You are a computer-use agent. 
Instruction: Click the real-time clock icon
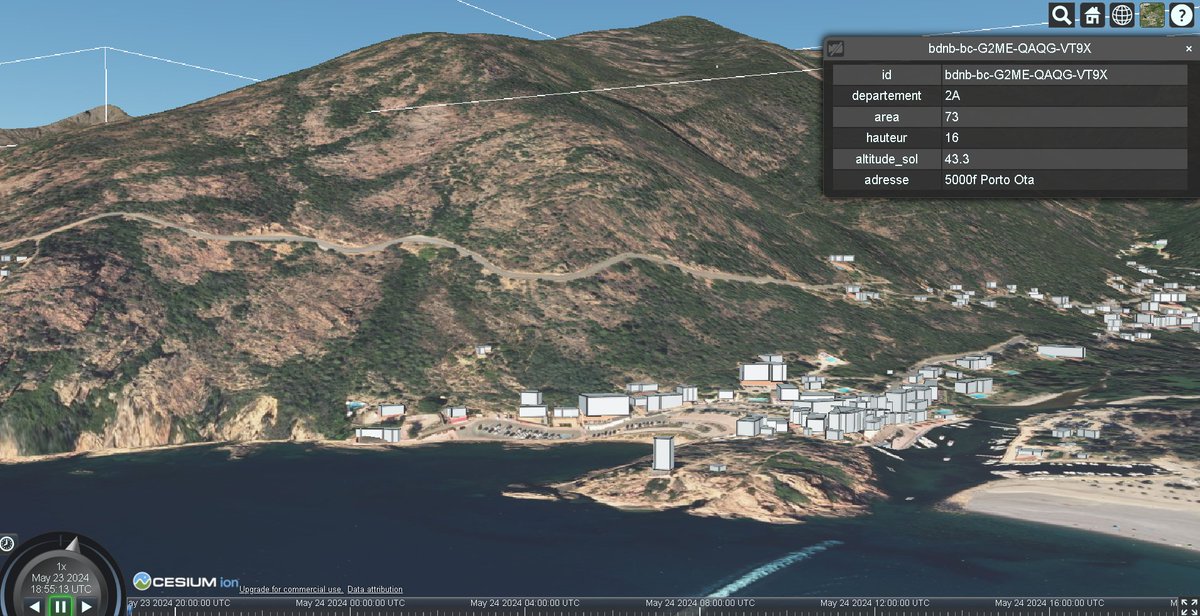point(7,543)
